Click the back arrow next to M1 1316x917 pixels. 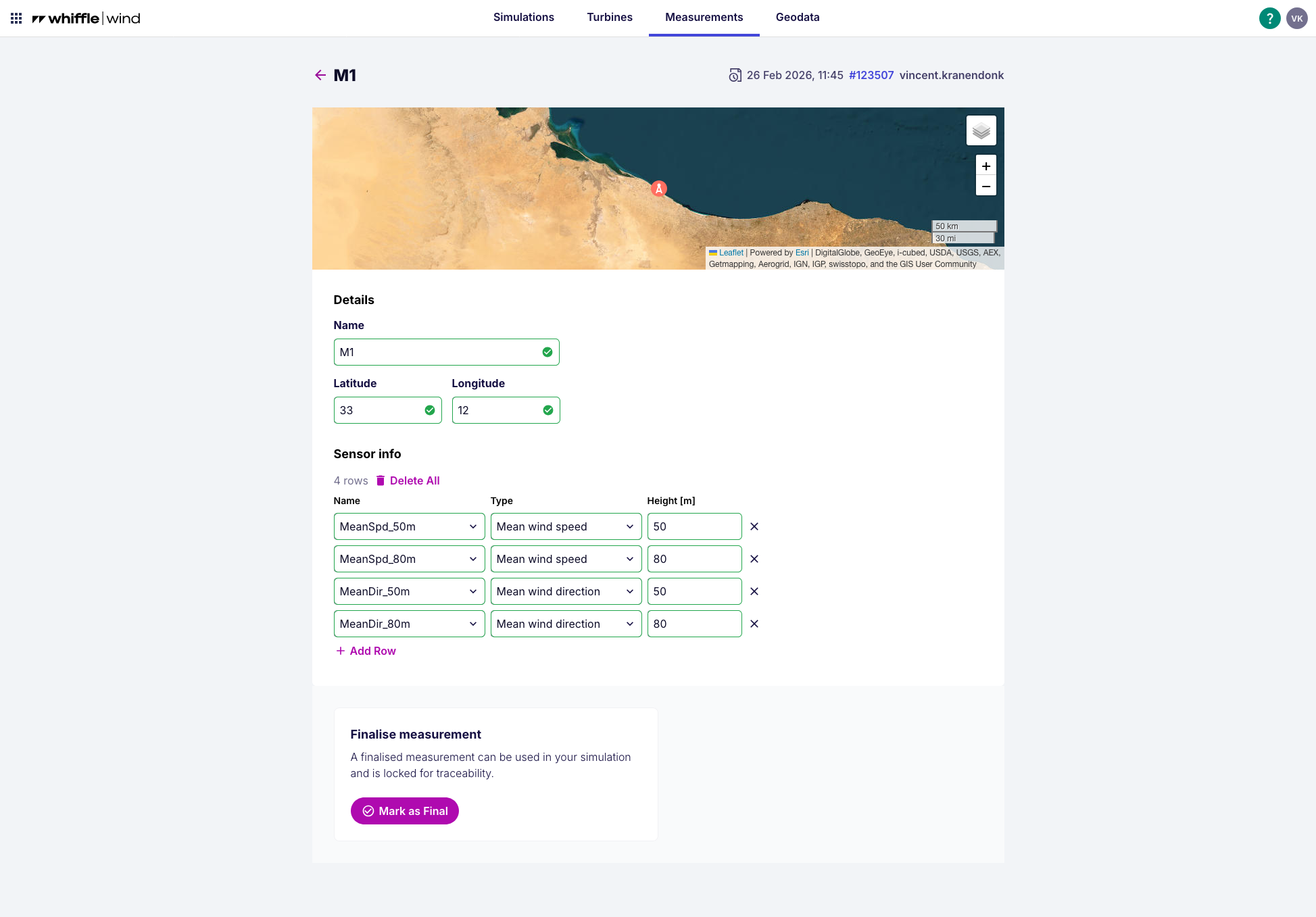tap(320, 75)
